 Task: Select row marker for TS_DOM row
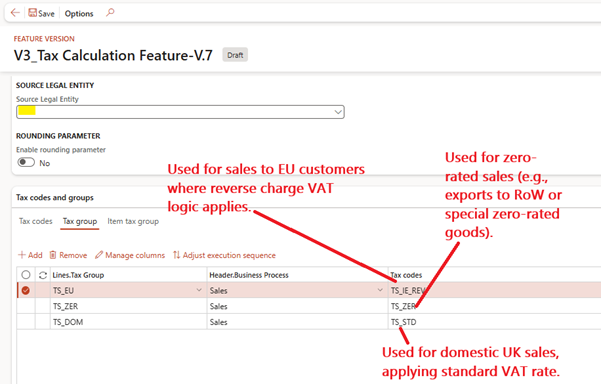coord(26,322)
